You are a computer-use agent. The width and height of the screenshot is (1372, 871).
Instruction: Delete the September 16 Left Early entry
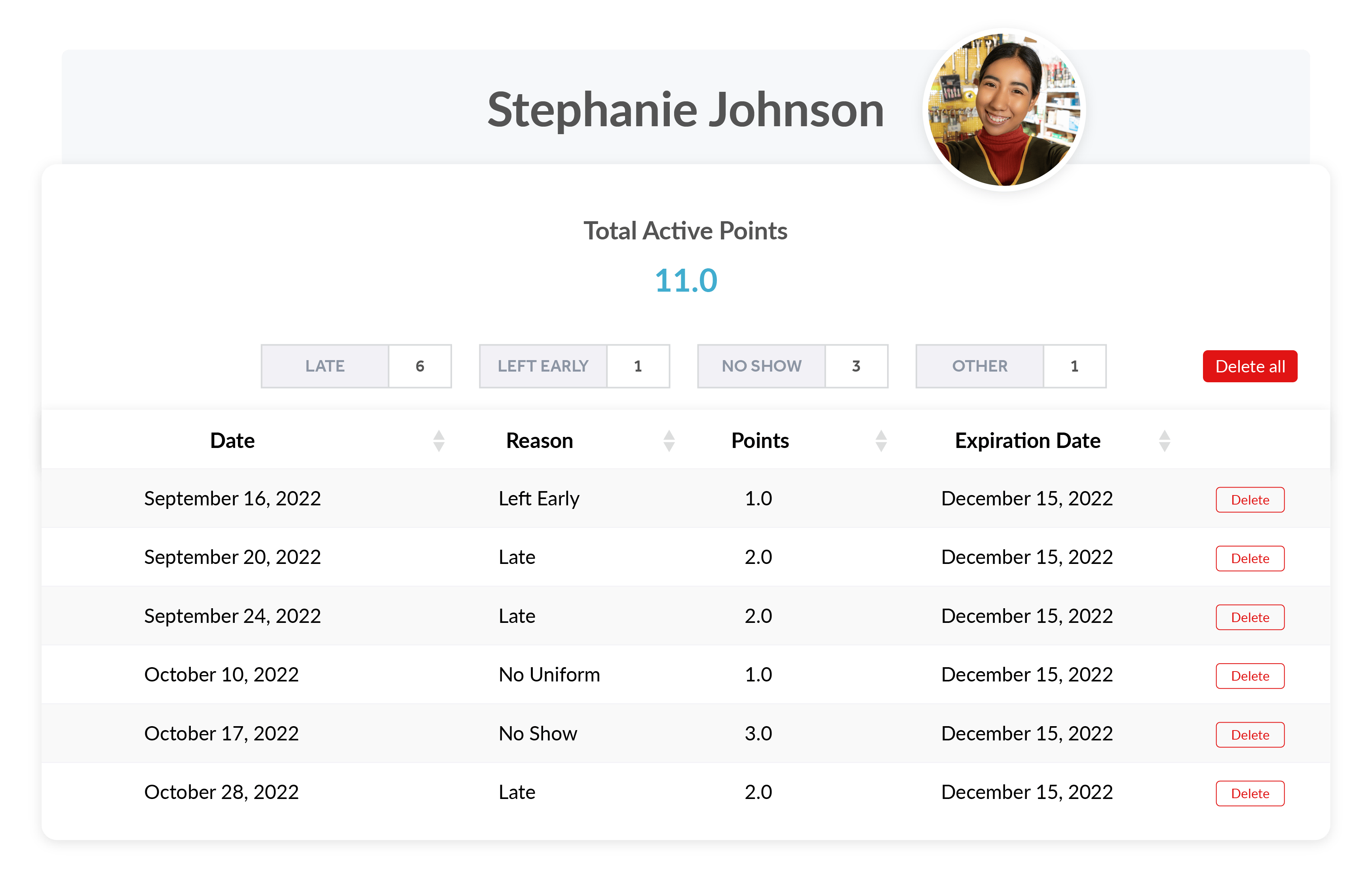(1250, 499)
